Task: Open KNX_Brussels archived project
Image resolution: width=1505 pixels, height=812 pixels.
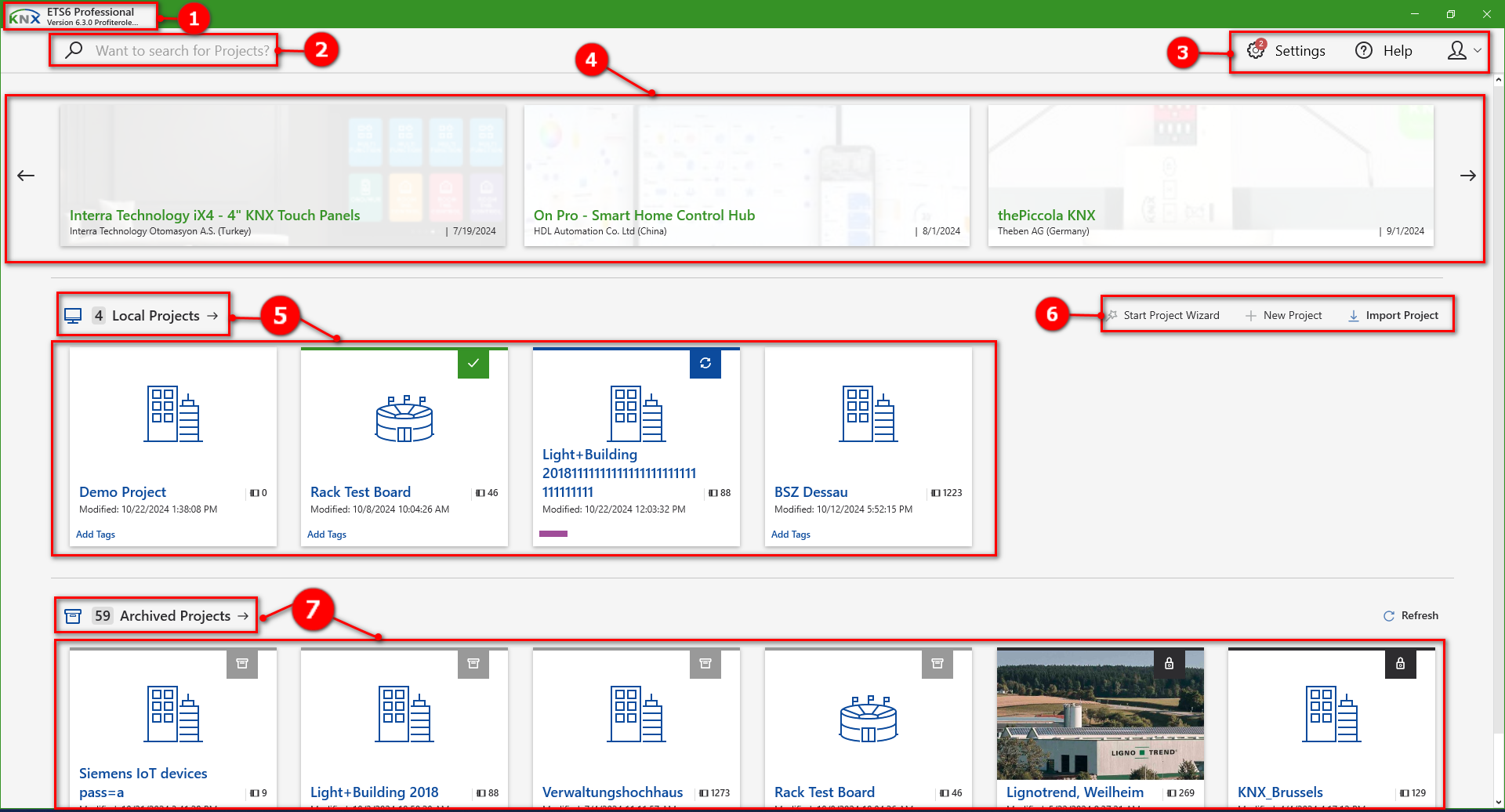Action: pyautogui.click(x=1280, y=792)
